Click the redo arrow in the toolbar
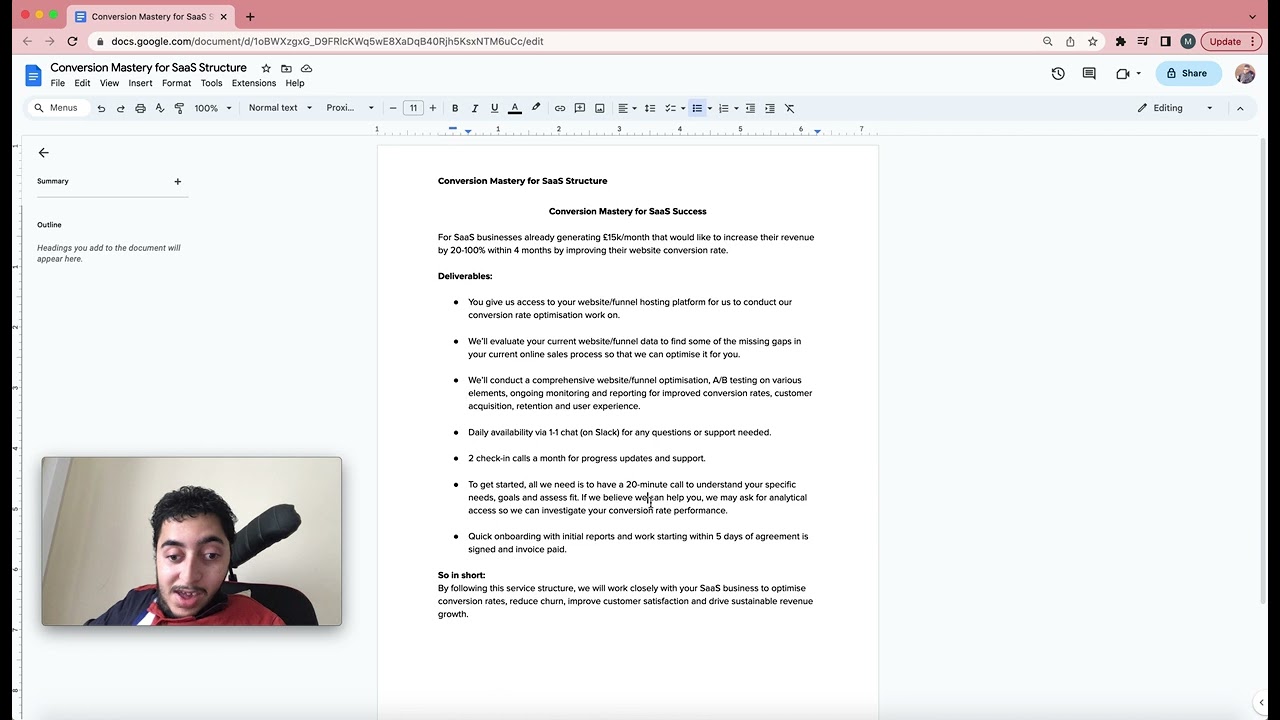The image size is (1280, 720). pos(120,108)
